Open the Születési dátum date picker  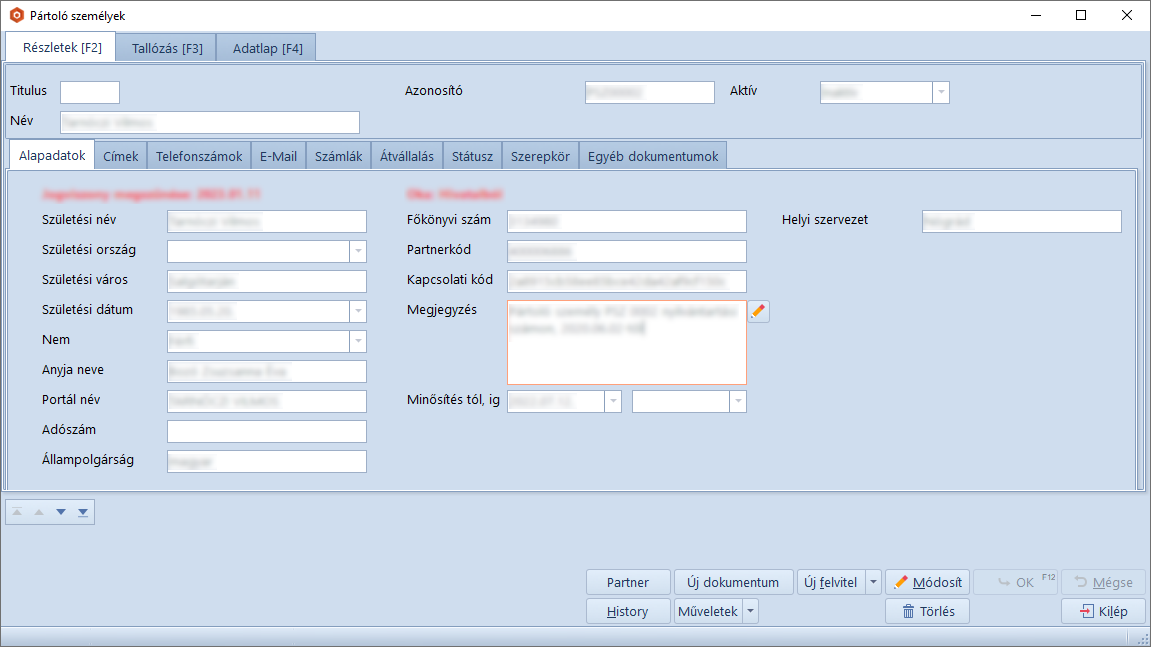(358, 311)
